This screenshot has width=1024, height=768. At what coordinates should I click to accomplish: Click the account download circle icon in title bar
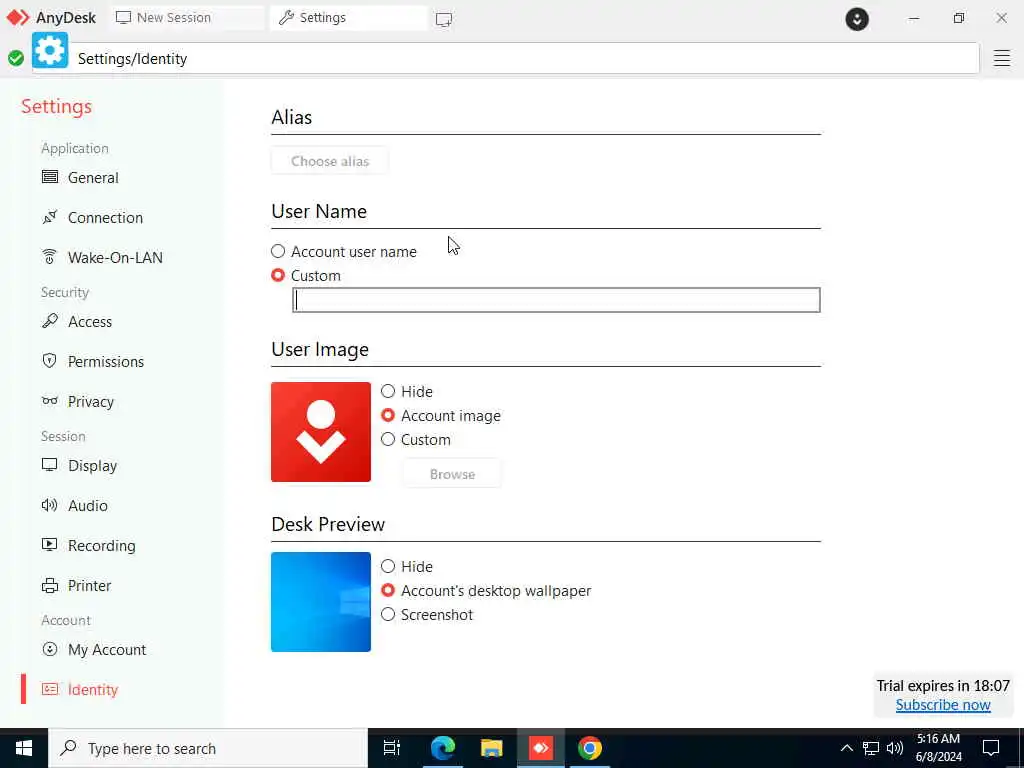pos(857,19)
